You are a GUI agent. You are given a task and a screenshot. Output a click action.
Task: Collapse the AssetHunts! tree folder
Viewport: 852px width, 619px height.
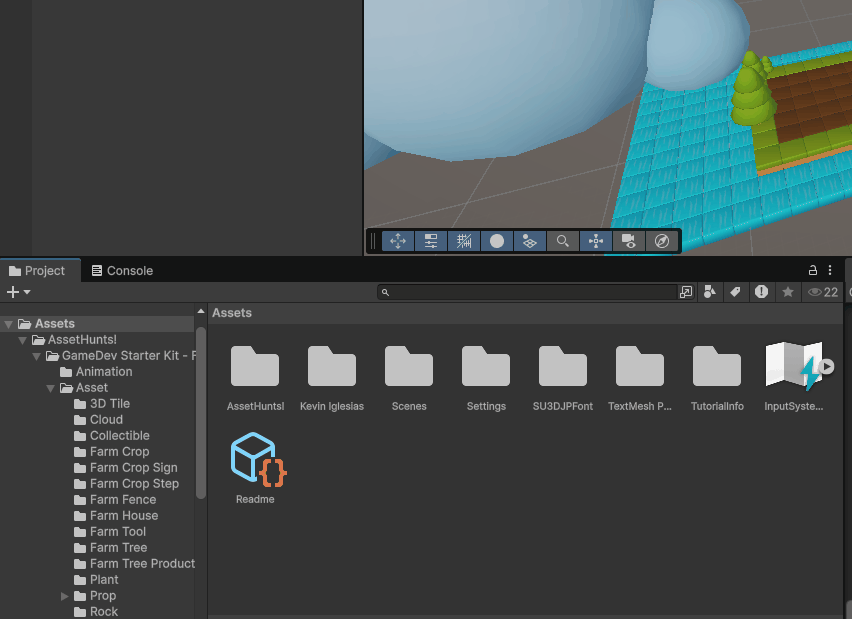tap(23, 340)
